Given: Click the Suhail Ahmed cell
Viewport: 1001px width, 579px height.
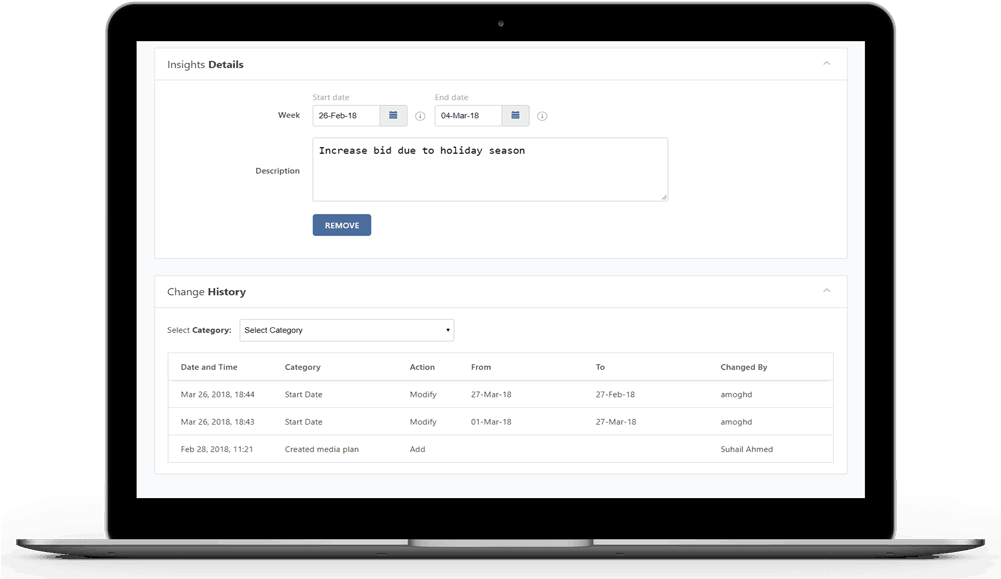Looking at the screenshot, I should [746, 449].
